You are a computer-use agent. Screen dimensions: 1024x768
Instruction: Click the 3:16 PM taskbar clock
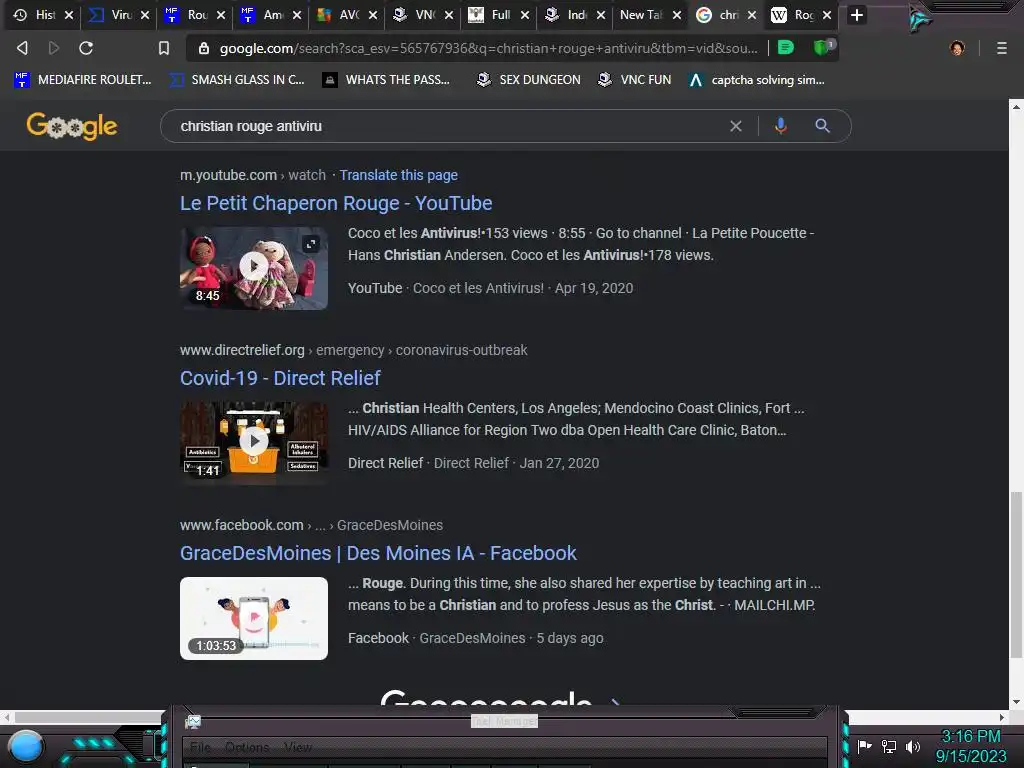pyautogui.click(x=970, y=736)
